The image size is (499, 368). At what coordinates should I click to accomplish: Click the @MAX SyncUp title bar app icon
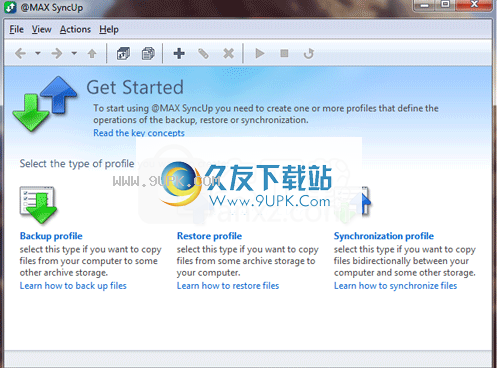(11, 7)
